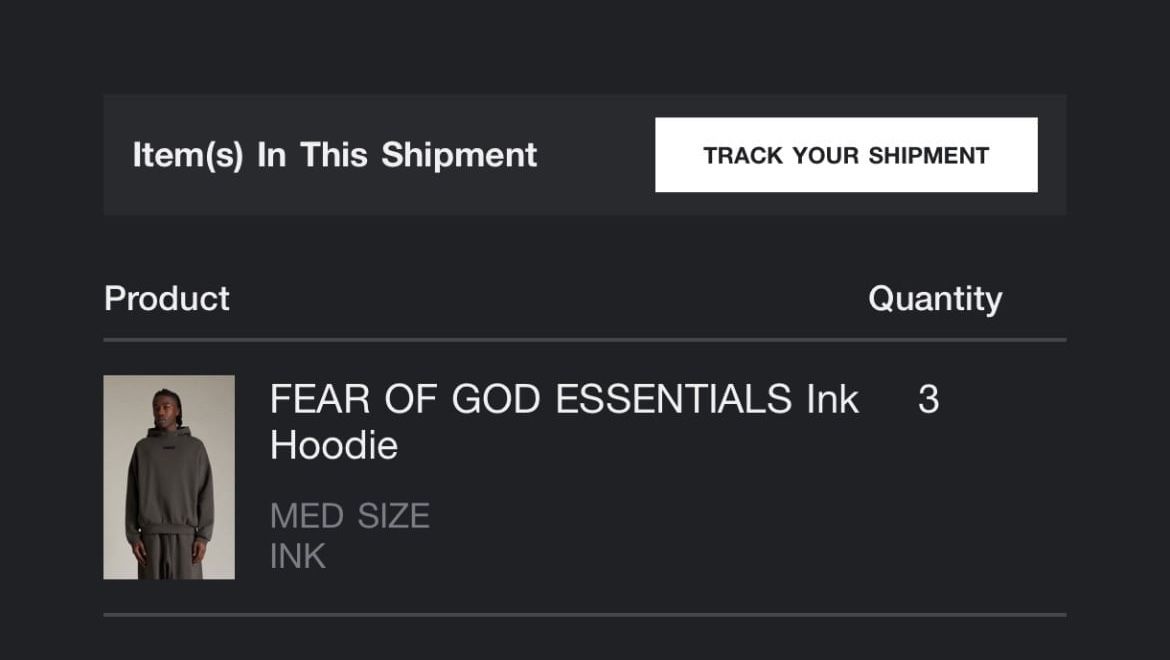Click "Hoodie" on the product title's second line
Viewport: 1170px width, 660px height.
(334, 446)
